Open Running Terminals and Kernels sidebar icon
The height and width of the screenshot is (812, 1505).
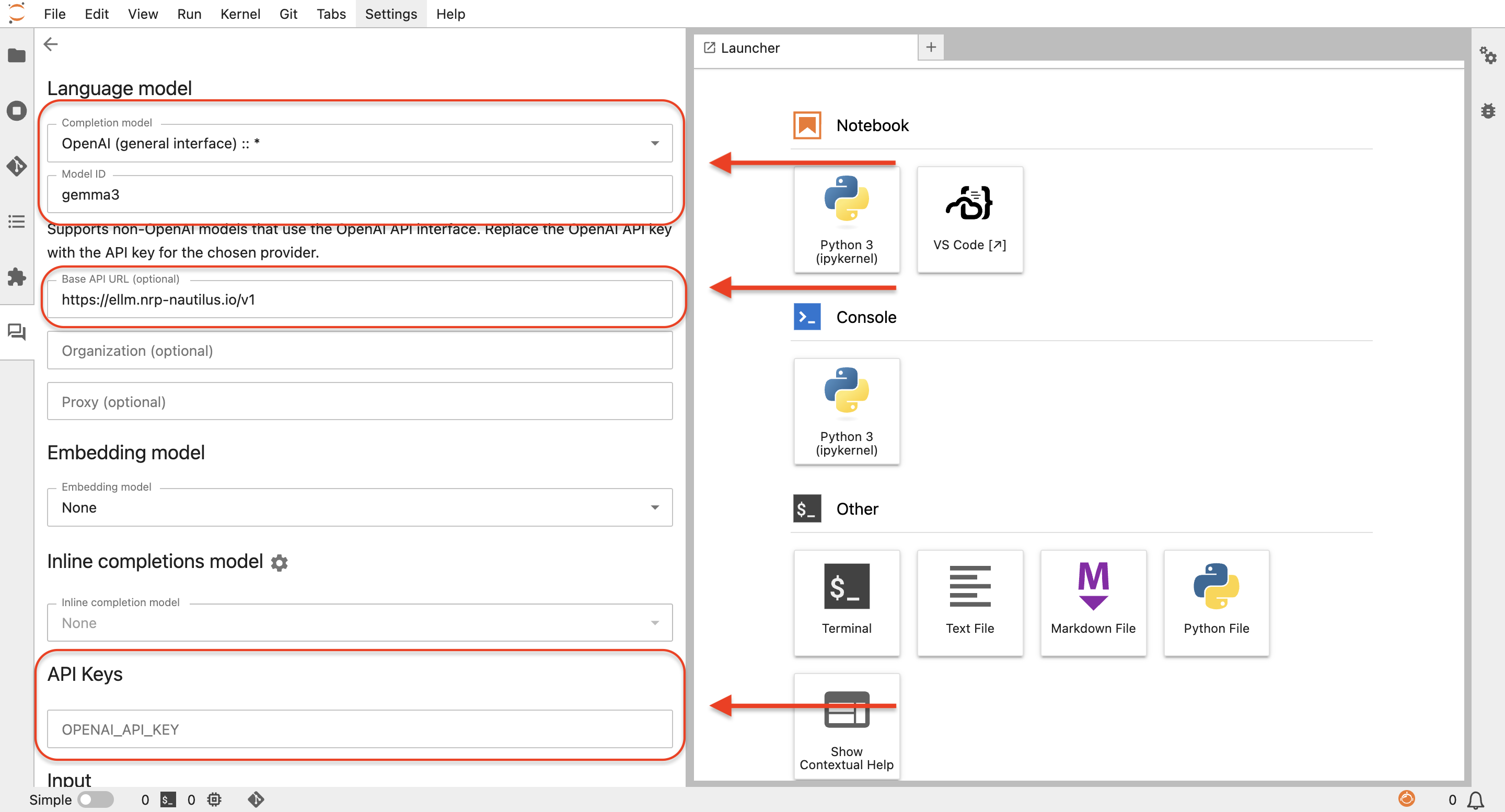16,110
